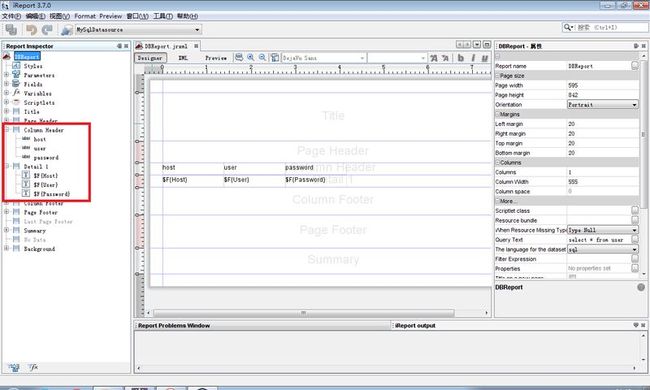
Task: Select $F{User} field under Detail 1
Action: (x=46, y=185)
